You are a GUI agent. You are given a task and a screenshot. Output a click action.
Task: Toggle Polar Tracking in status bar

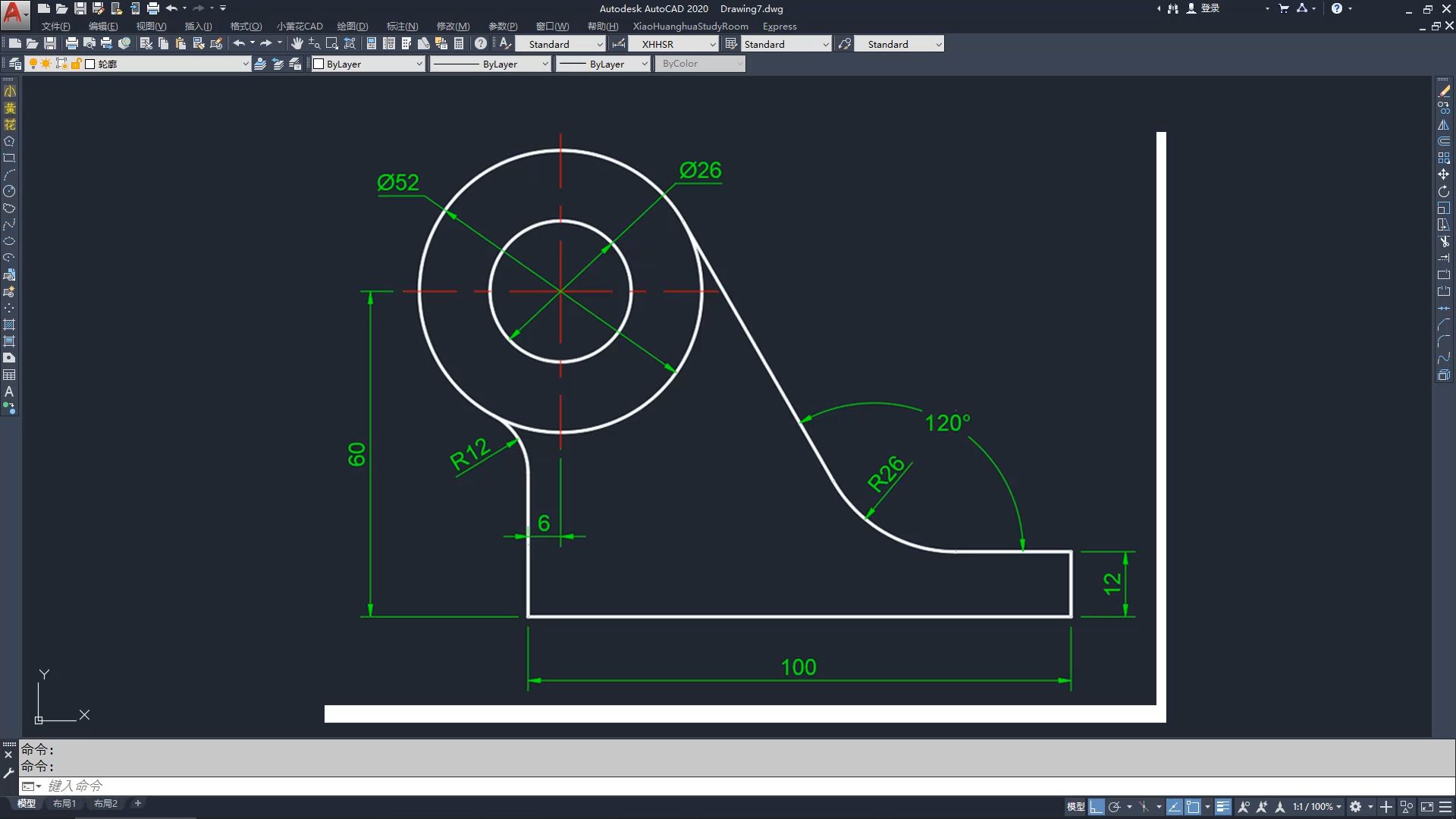pos(1115,807)
